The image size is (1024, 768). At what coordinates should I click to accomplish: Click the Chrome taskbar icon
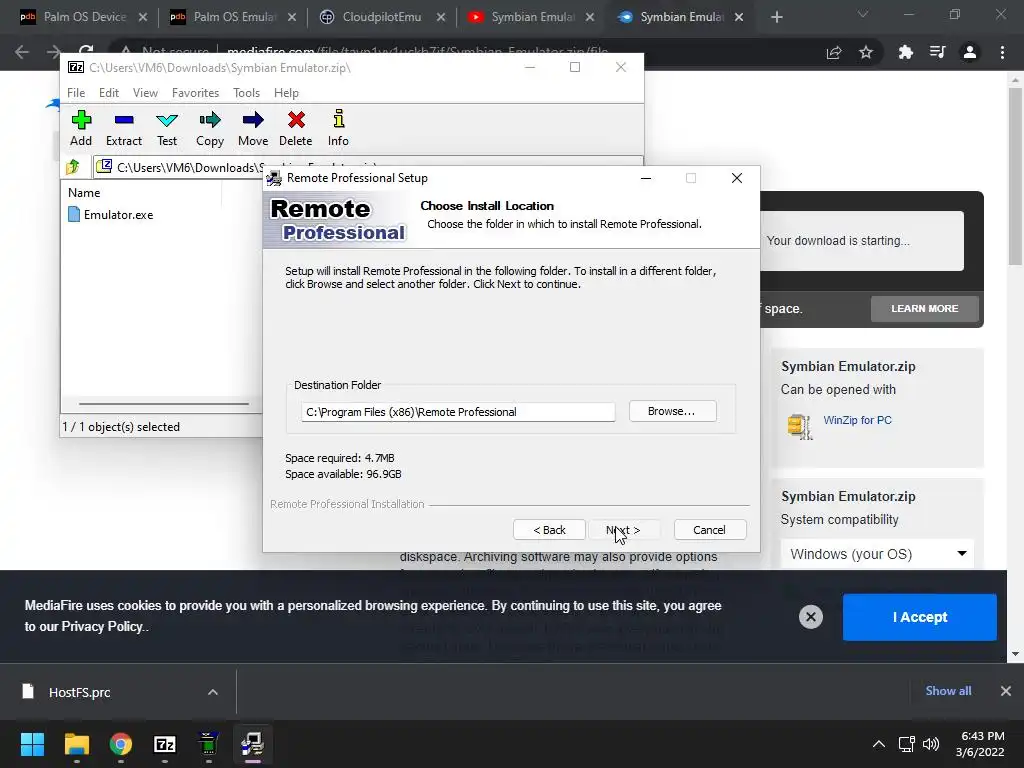pyautogui.click(x=121, y=744)
